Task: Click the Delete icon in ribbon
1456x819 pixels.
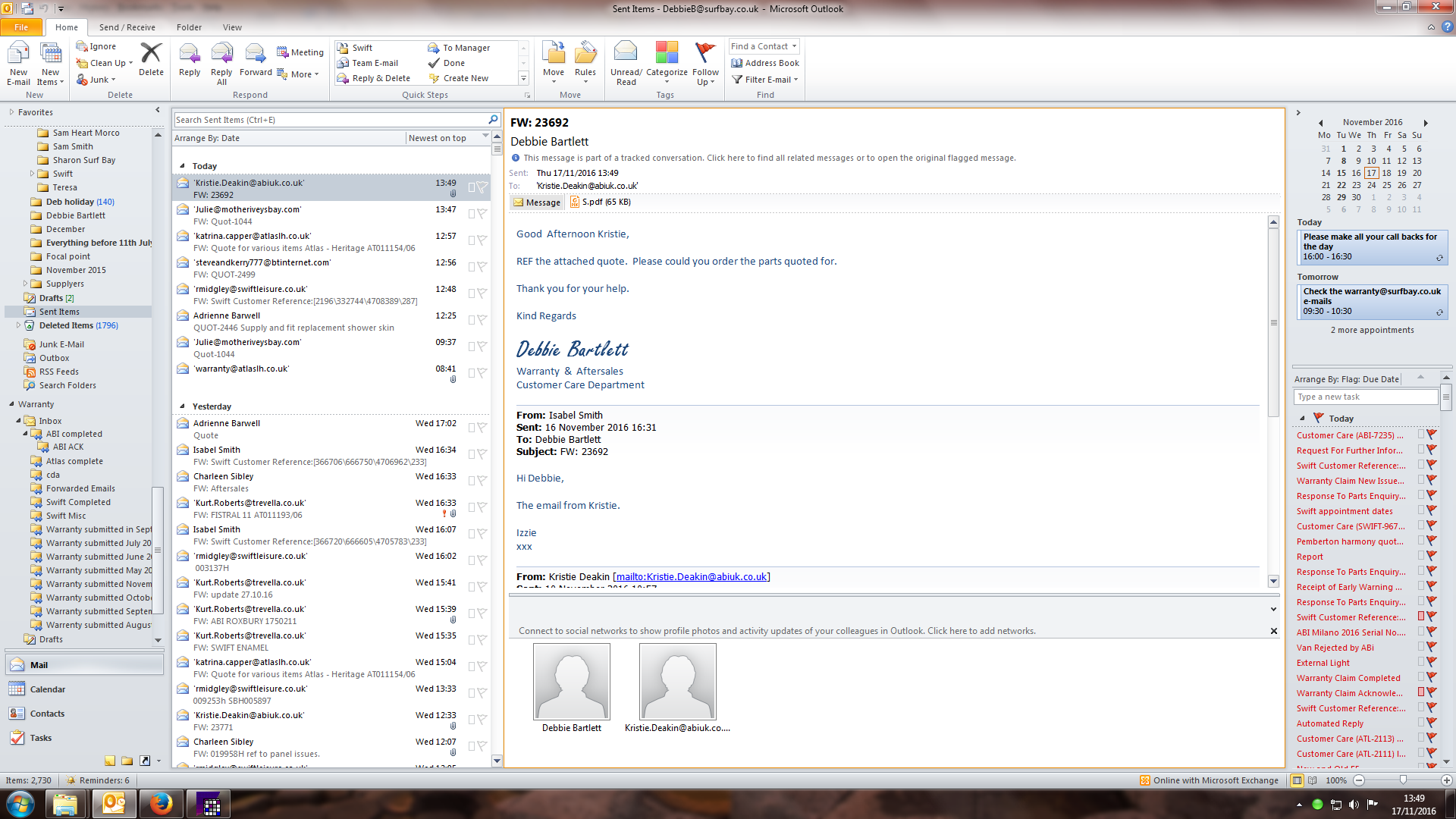Action: tap(151, 55)
